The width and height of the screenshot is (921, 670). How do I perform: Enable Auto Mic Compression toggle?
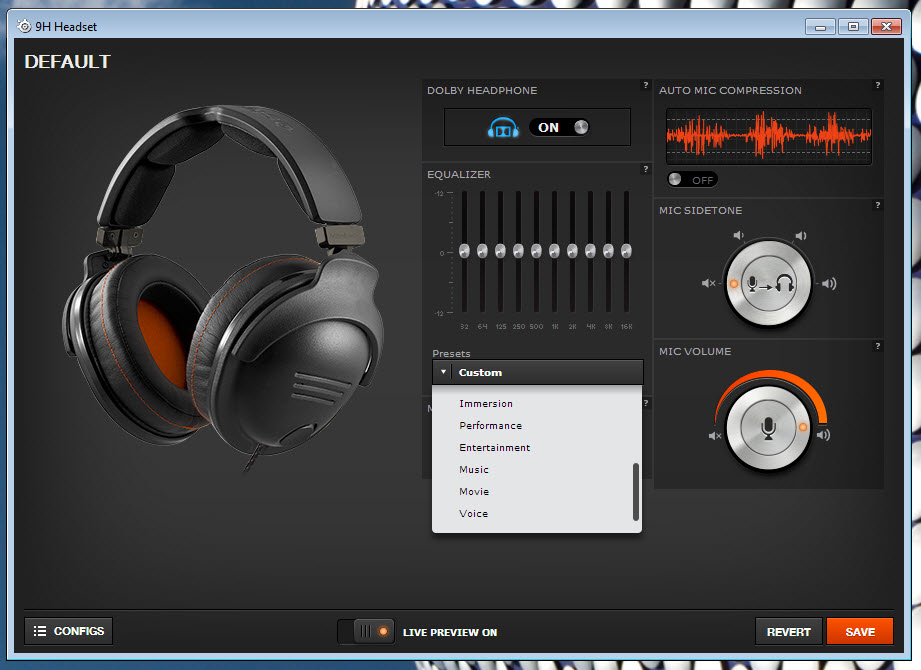coord(693,180)
